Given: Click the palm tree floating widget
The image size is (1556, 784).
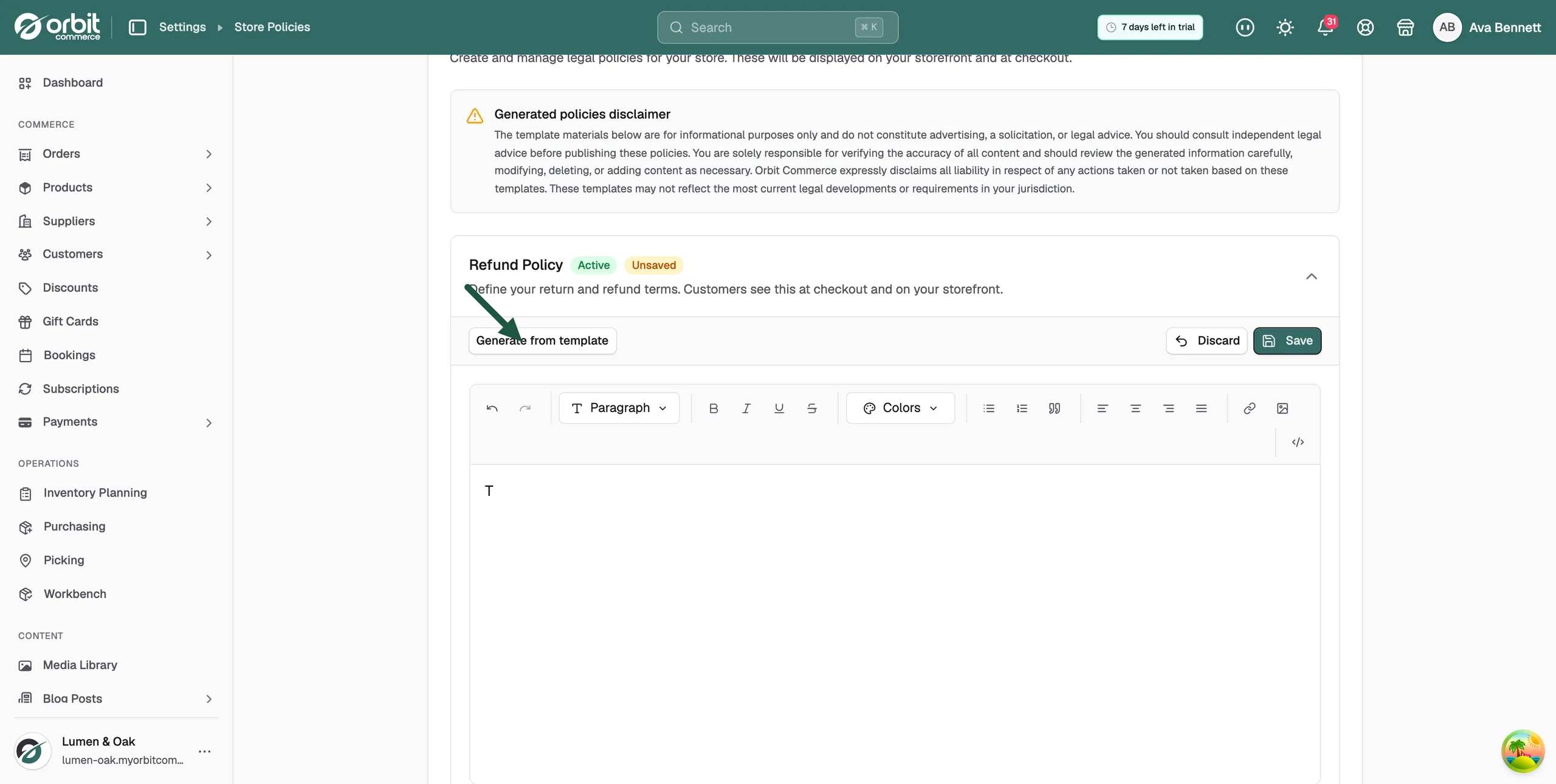Looking at the screenshot, I should [1523, 751].
